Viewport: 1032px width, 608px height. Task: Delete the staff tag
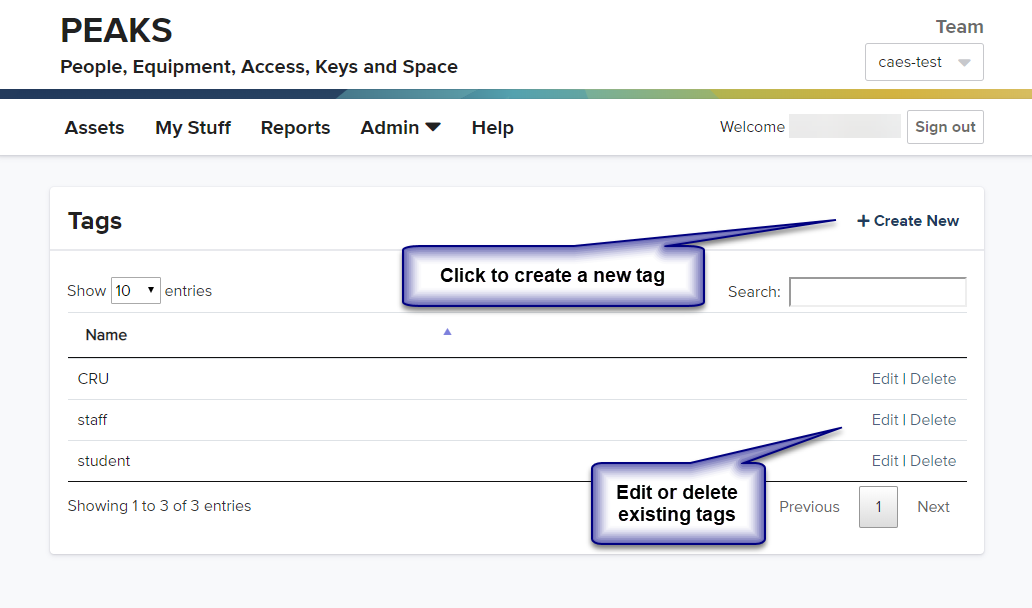[933, 420]
